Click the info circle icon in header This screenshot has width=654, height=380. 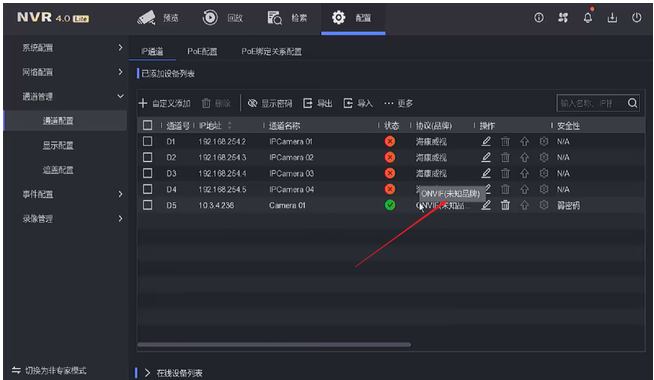539,18
